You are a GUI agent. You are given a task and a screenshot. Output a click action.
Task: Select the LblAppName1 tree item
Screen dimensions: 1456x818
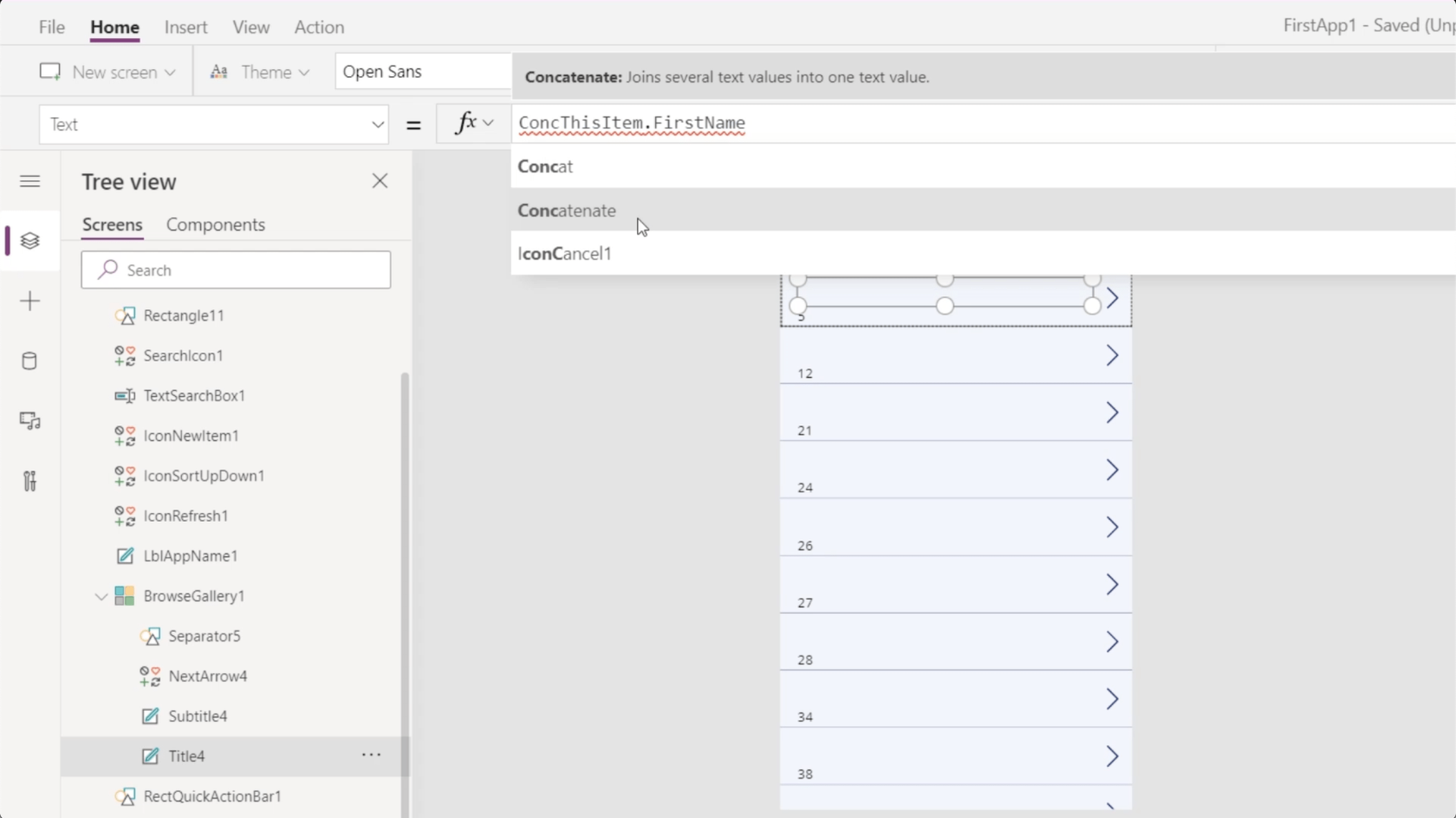234,555
